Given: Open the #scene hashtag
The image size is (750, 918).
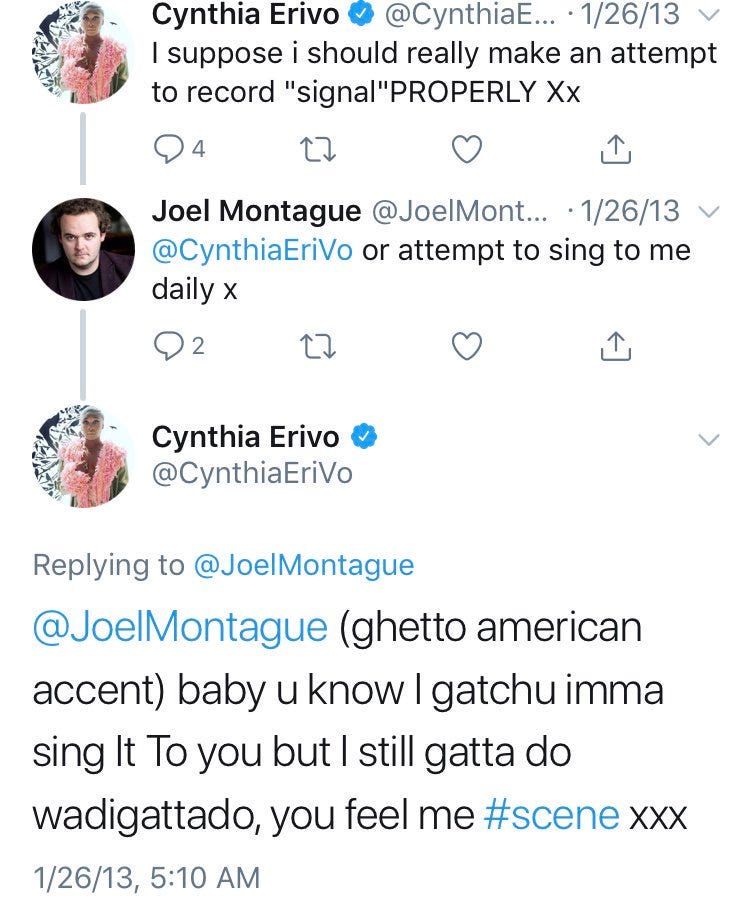Looking at the screenshot, I should (x=551, y=815).
